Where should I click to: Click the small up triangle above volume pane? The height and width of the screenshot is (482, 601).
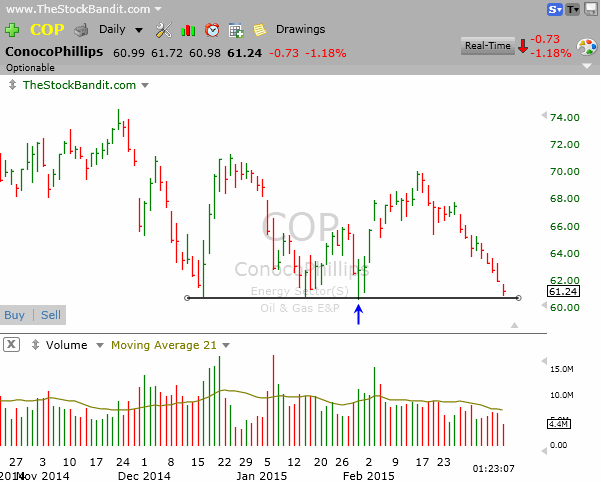[514, 325]
